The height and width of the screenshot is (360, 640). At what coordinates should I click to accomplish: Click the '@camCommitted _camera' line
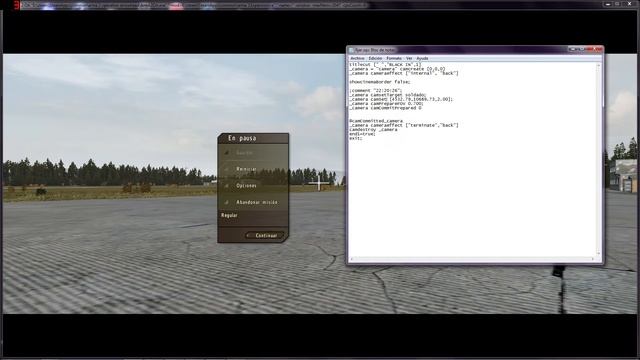pos(376,121)
